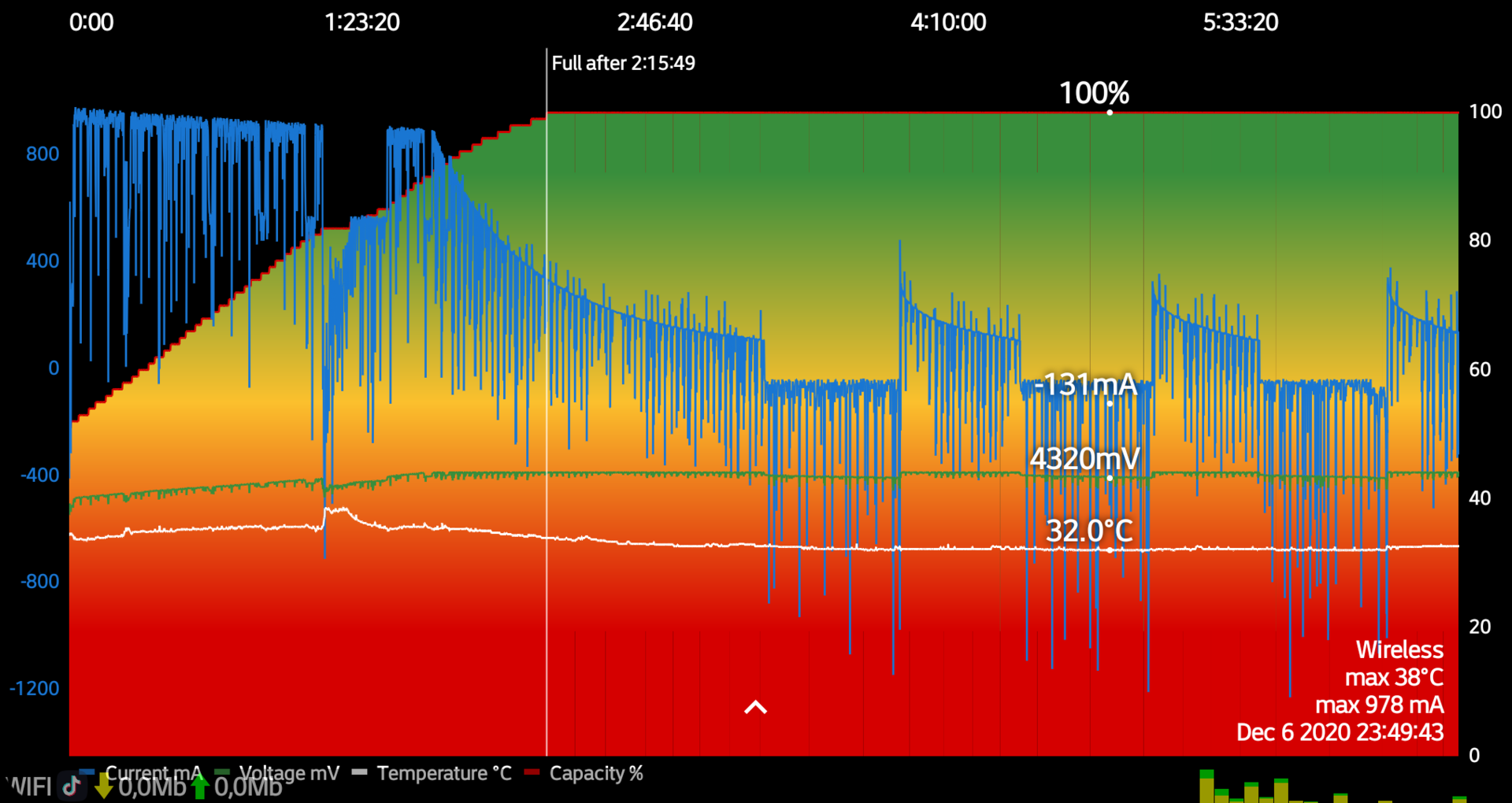Click the 800 value on current axis

click(x=43, y=154)
